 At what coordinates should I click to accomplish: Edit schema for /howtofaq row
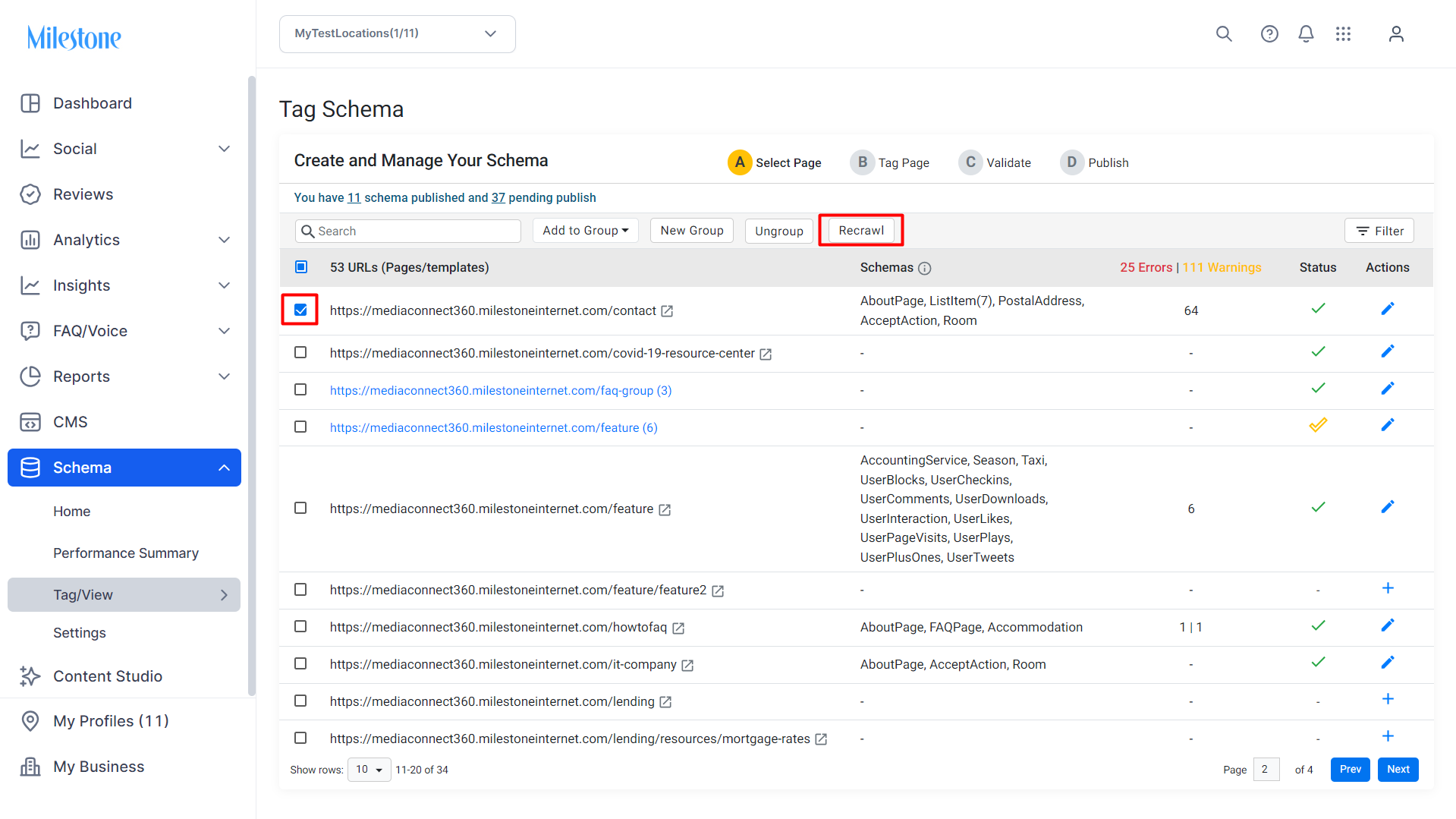[1388, 625]
